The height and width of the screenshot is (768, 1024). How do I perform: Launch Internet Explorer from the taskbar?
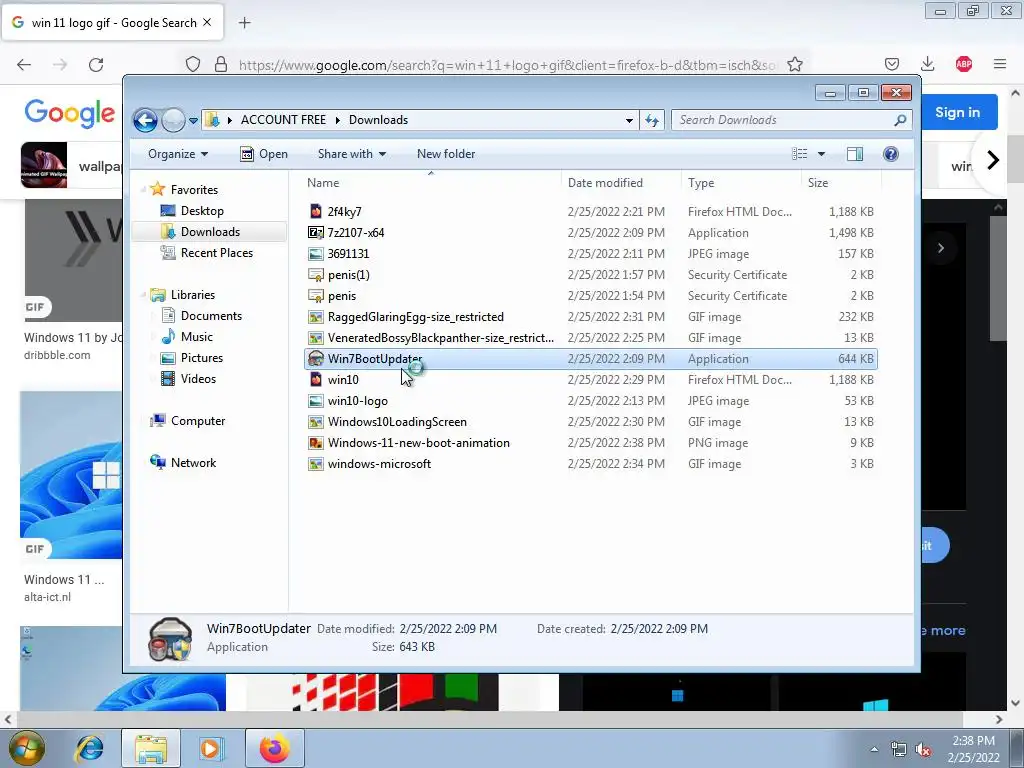[x=89, y=748]
